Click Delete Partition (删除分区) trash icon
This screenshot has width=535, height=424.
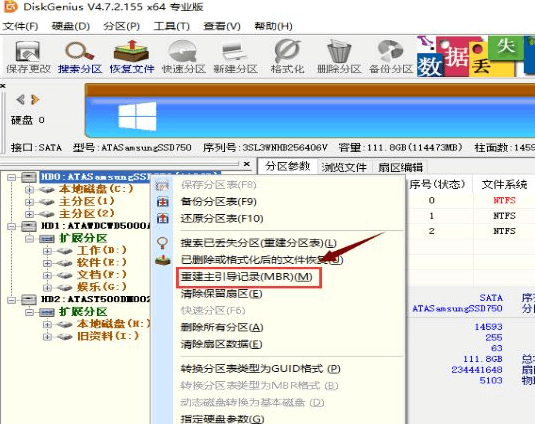click(339, 57)
